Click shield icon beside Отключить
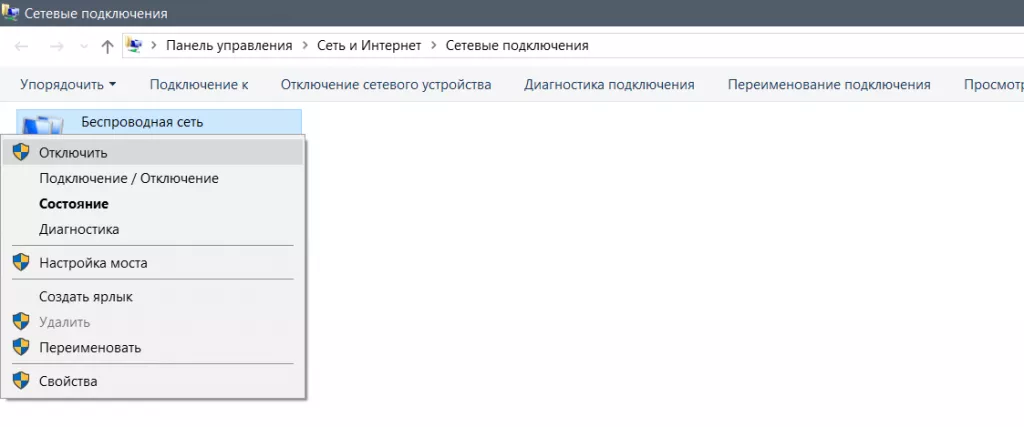The height and width of the screenshot is (427, 1024). coord(21,152)
